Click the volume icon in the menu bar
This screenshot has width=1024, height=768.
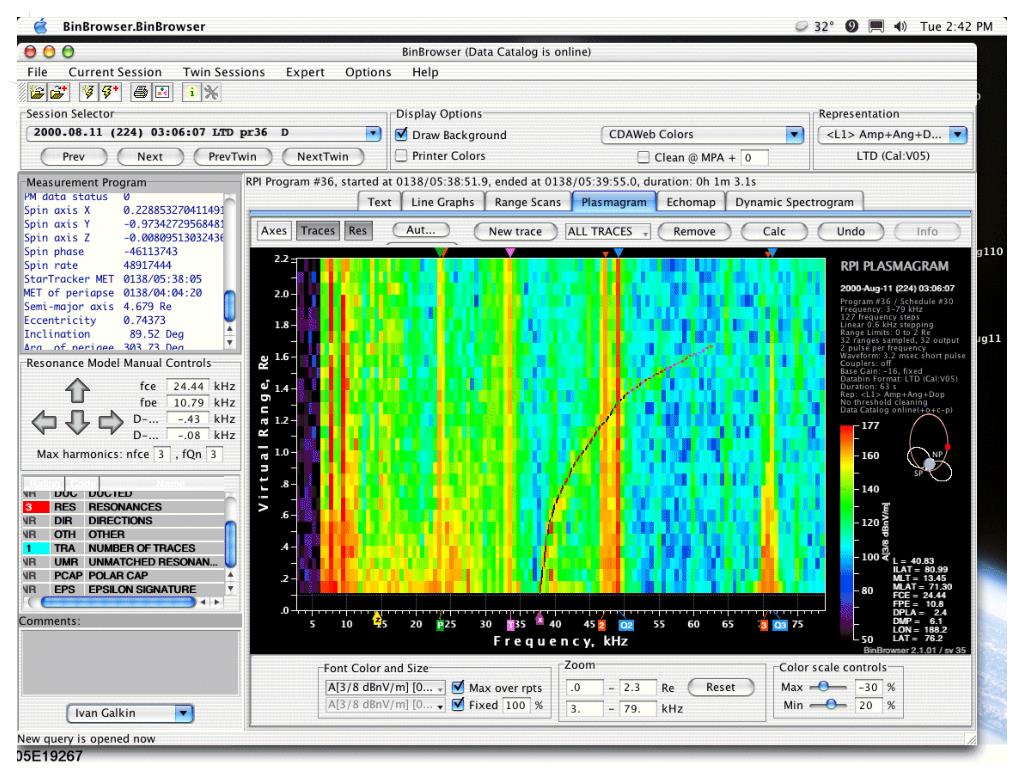901,26
